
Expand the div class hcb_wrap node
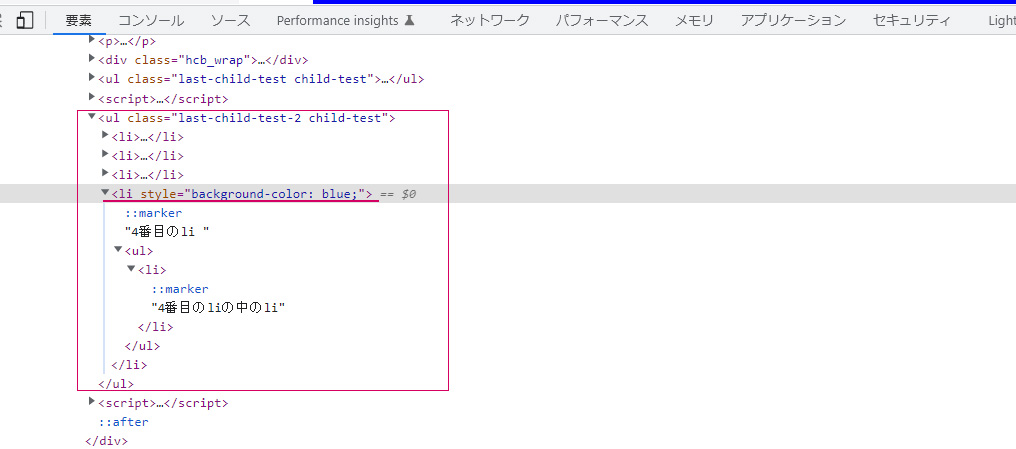[x=92, y=60]
